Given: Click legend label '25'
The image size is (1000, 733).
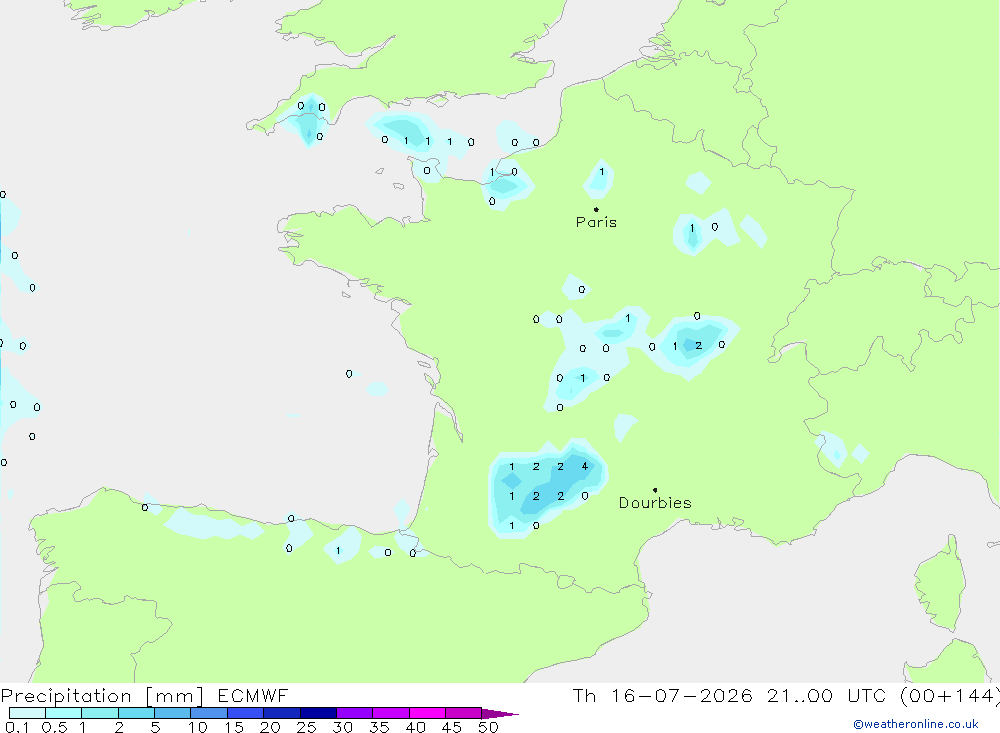Looking at the screenshot, I should point(306,727).
